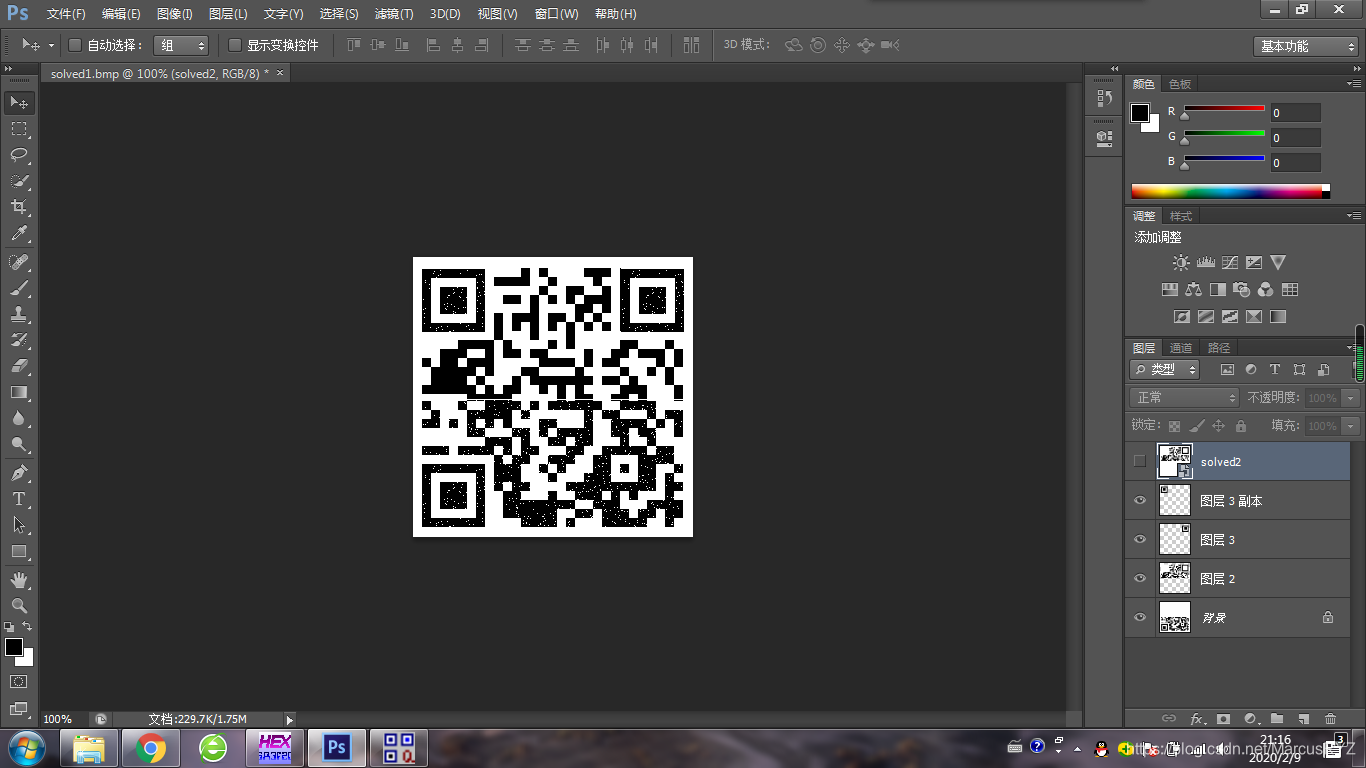Viewport: 1366px width, 768px height.
Task: Select the Rectangular Marquee tool
Action: (x=19, y=129)
